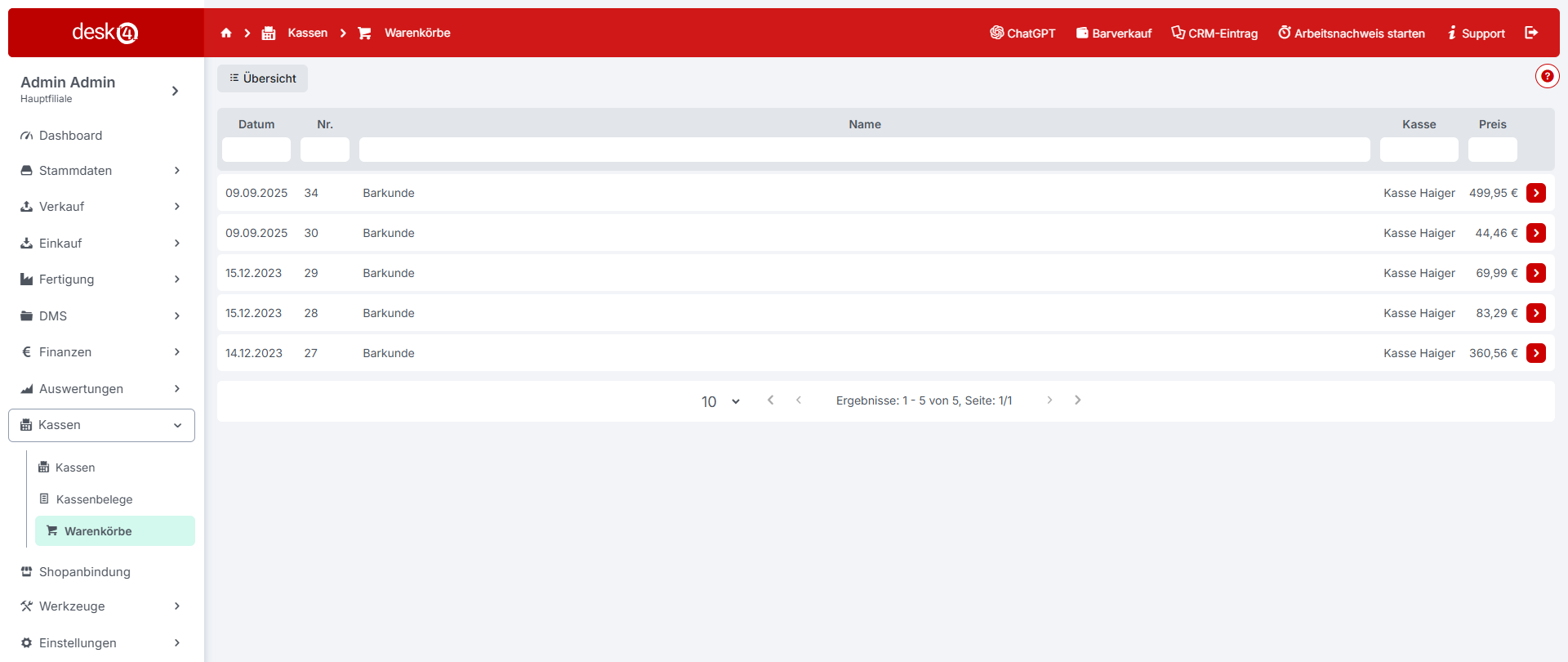The image size is (1568, 662).
Task: Click the Name filter input field
Action: pyautogui.click(x=864, y=150)
